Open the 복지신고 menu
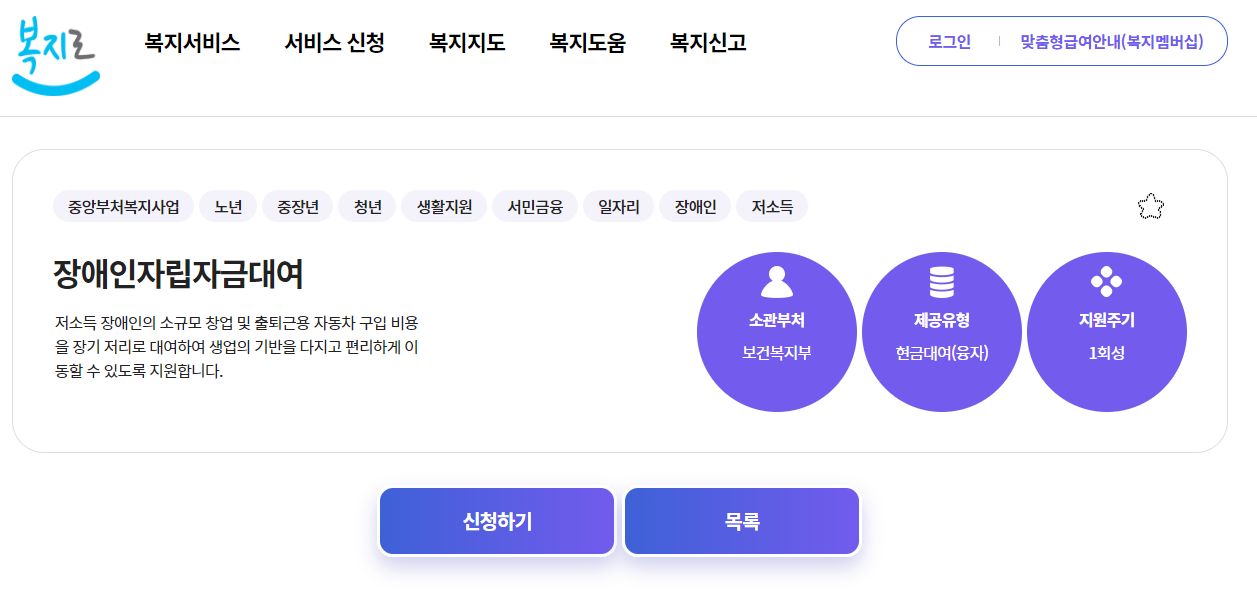This screenshot has height=601, width=1257. click(x=709, y=44)
